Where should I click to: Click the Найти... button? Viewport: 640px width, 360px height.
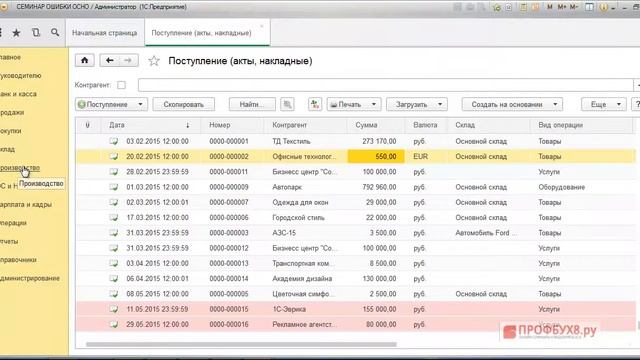252,104
